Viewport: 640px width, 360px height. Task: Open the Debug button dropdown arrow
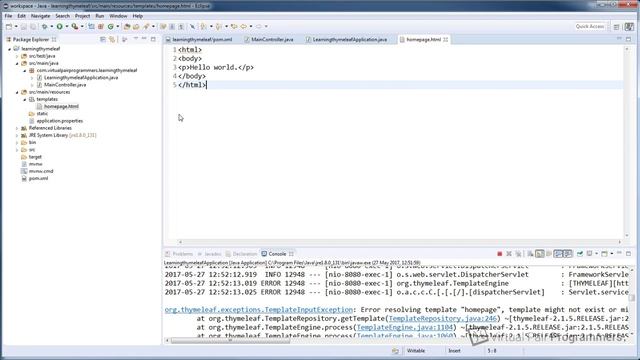[x=51, y=27]
